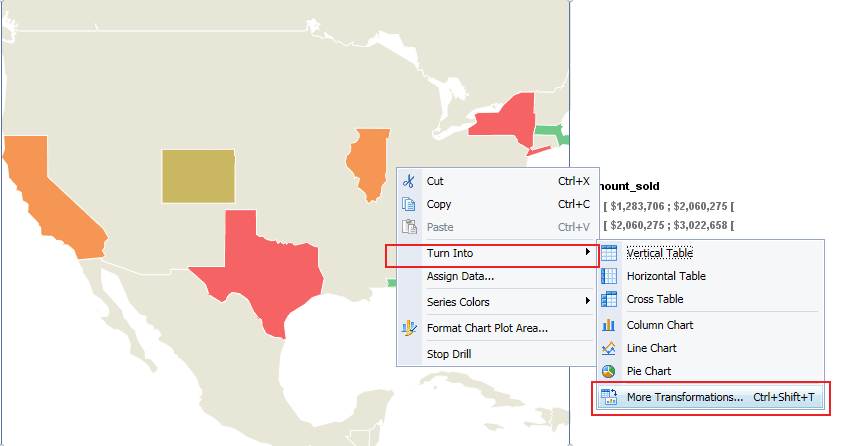The image size is (855, 446).
Task: Choose Copy from the context menu
Action: pyautogui.click(x=496, y=204)
